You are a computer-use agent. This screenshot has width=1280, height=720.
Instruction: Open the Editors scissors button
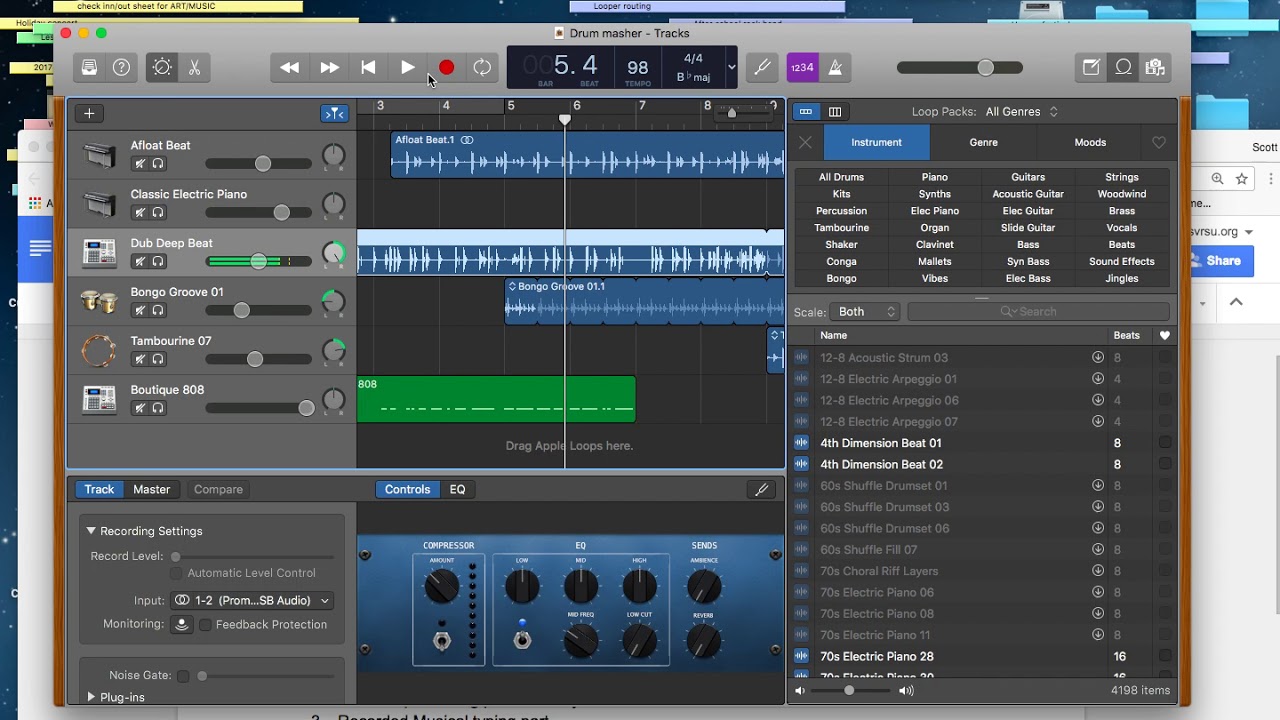click(194, 67)
